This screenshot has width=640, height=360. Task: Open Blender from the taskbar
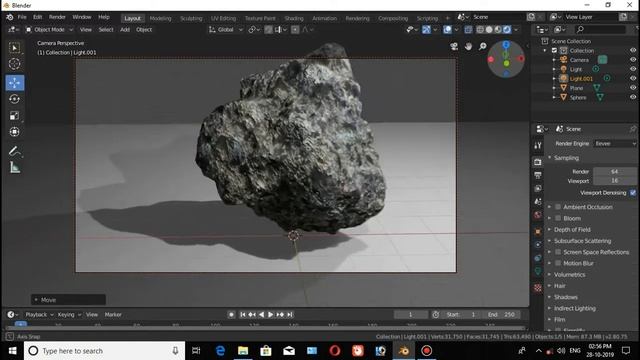pos(403,351)
